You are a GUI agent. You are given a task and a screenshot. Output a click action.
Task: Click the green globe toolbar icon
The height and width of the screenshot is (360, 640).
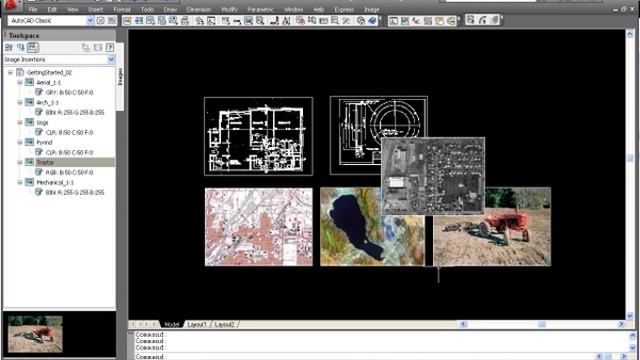coord(361,20)
